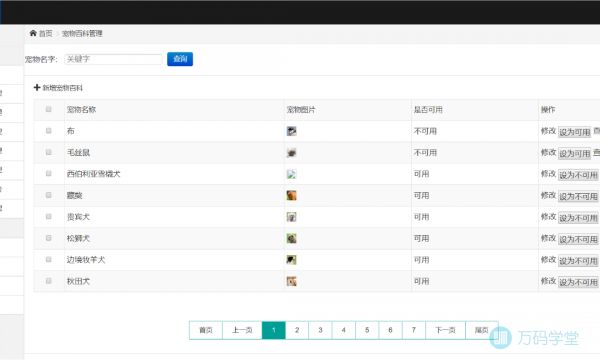Check the checkbox for 秋田犬 row
600x360 pixels.
click(x=49, y=281)
